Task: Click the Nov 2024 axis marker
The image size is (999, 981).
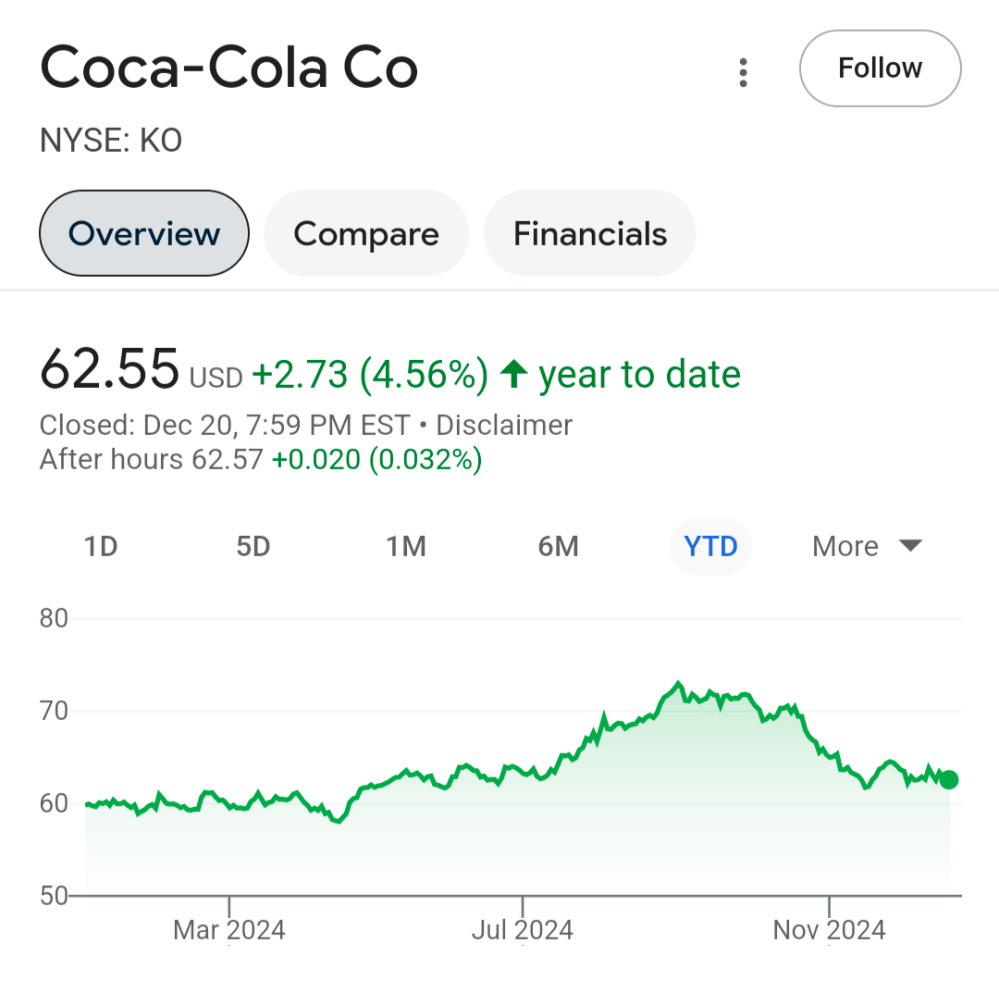Action: [829, 930]
